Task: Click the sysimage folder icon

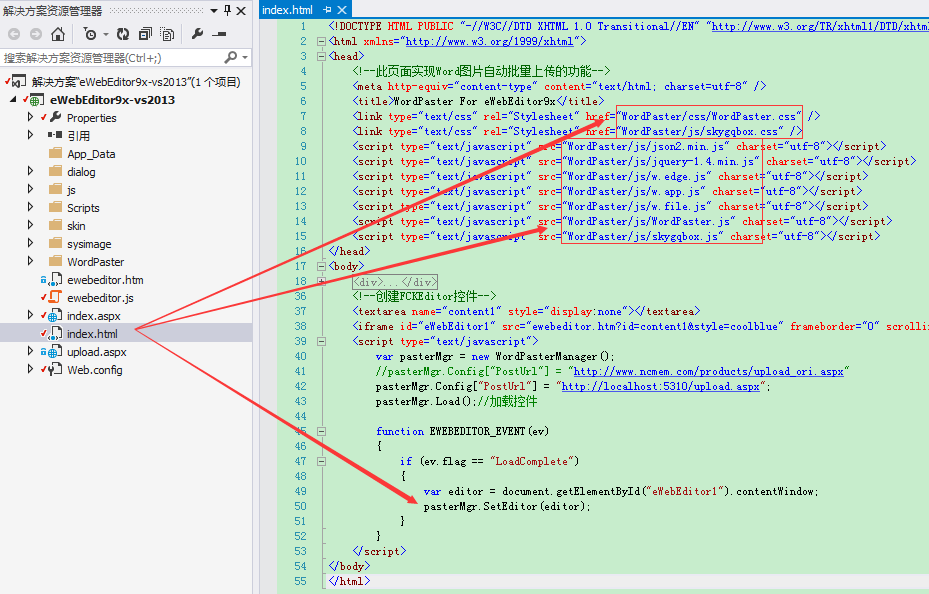Action: (x=56, y=243)
